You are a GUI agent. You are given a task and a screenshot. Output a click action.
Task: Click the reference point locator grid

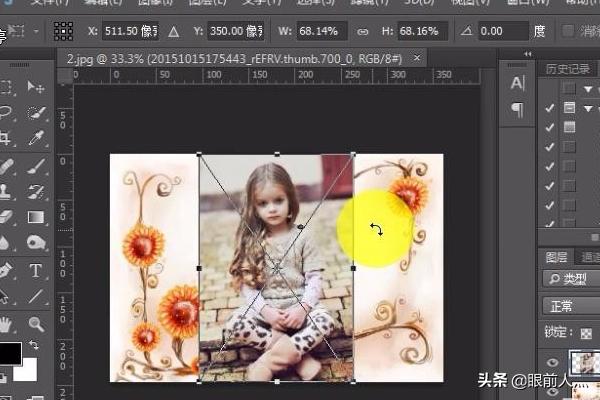(x=63, y=31)
